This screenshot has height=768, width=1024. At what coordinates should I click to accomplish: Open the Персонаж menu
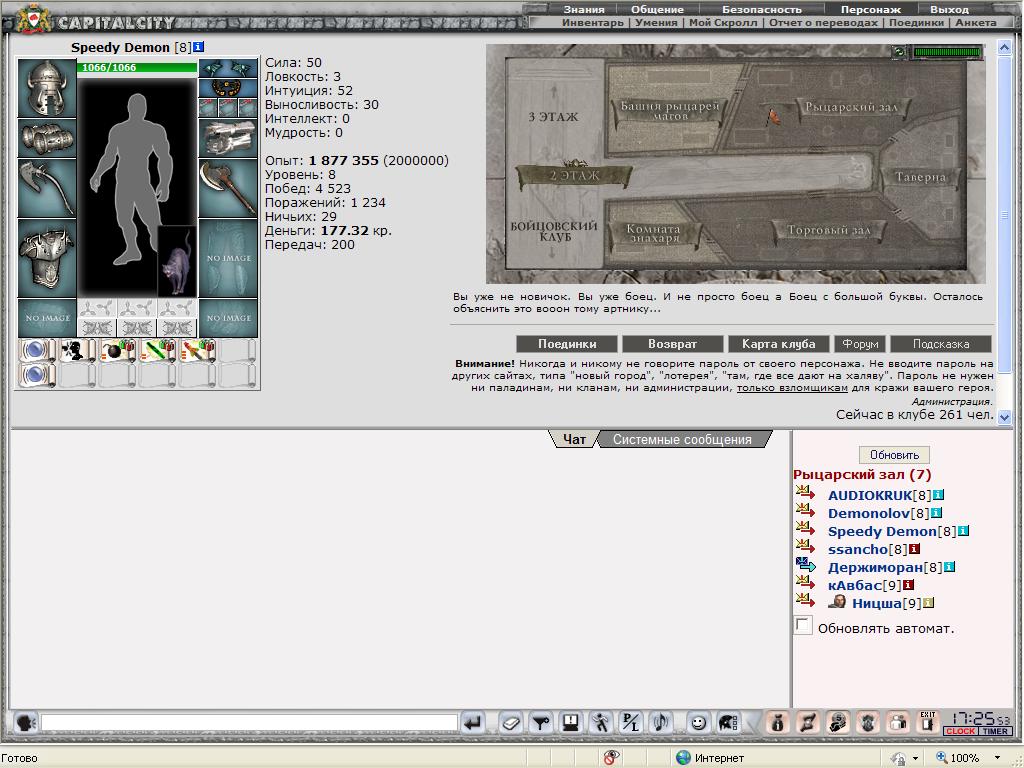tap(871, 9)
